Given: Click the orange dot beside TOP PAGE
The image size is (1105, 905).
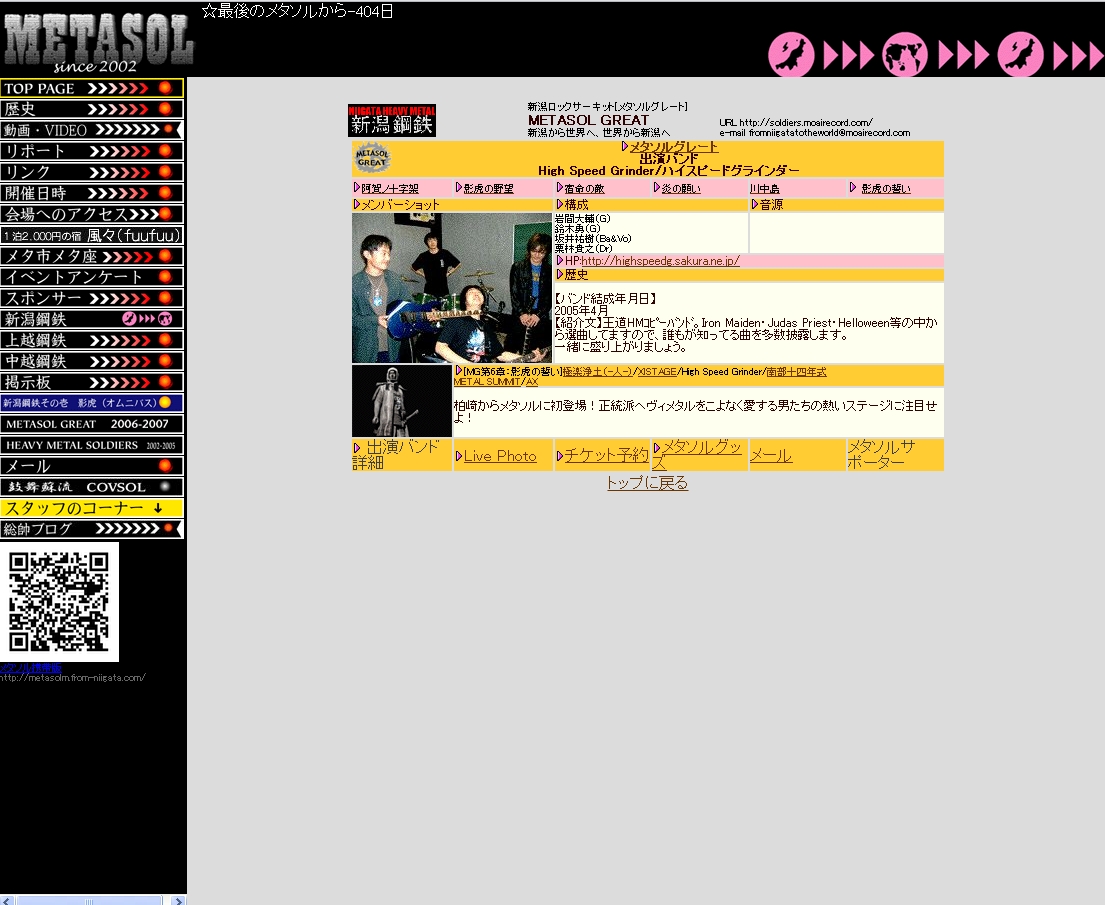Looking at the screenshot, I should [166, 88].
